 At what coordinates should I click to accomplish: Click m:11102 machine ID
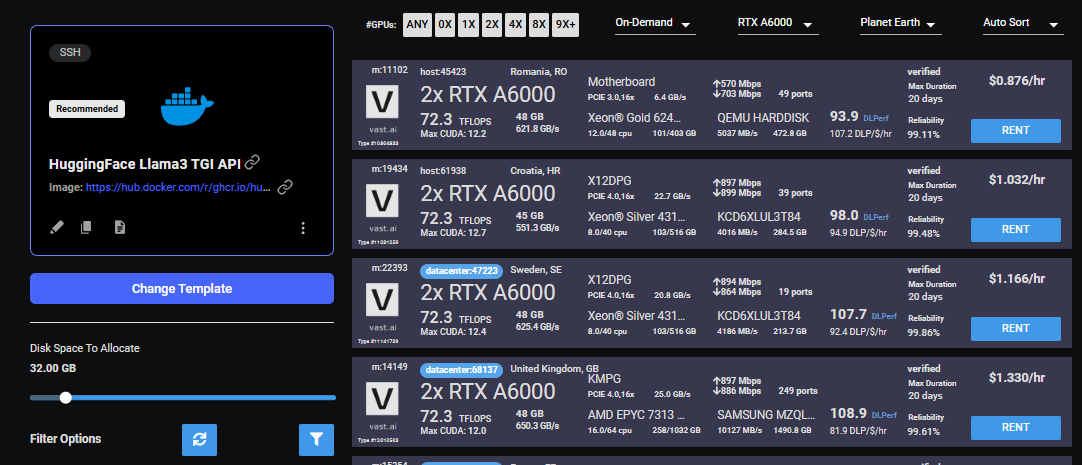(390, 70)
